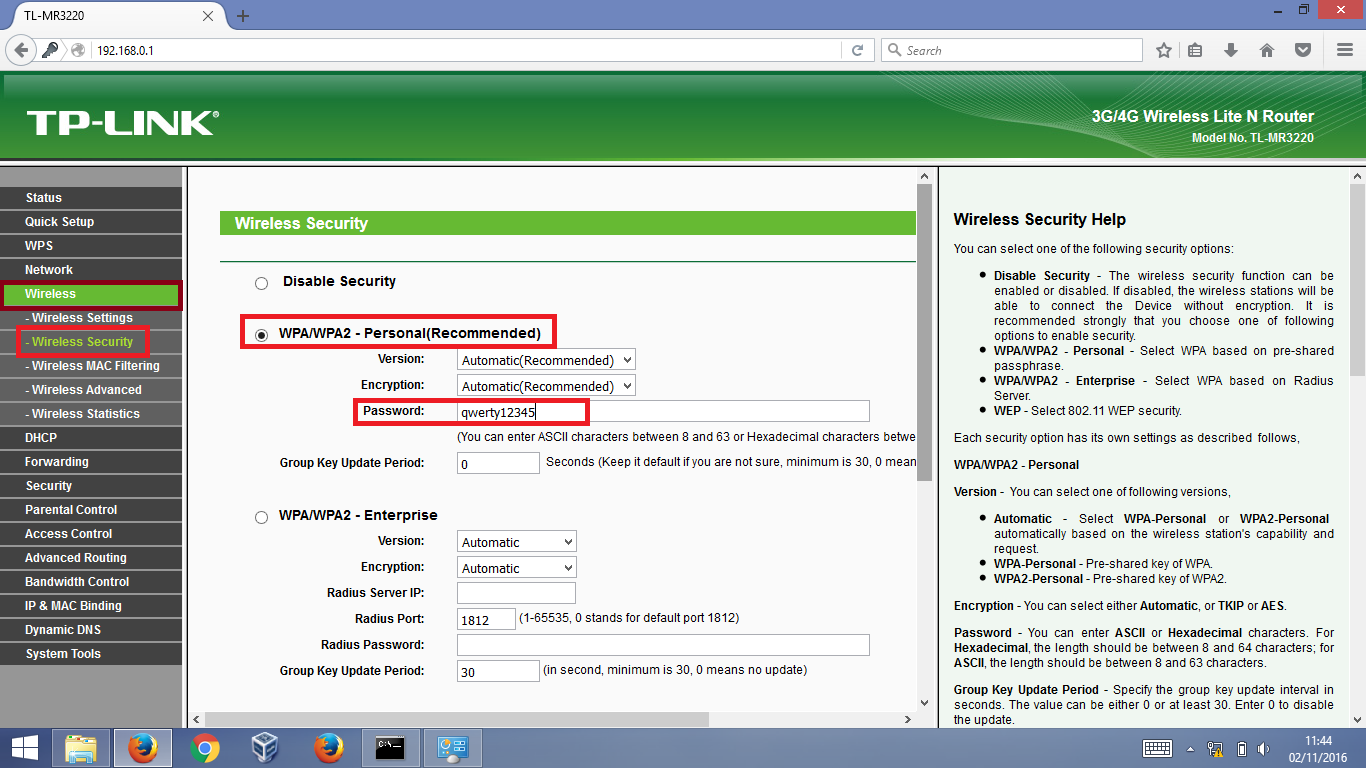This screenshot has width=1366, height=768.
Task: Select WPA/WPA2 - Personal radio button
Action: point(261,335)
